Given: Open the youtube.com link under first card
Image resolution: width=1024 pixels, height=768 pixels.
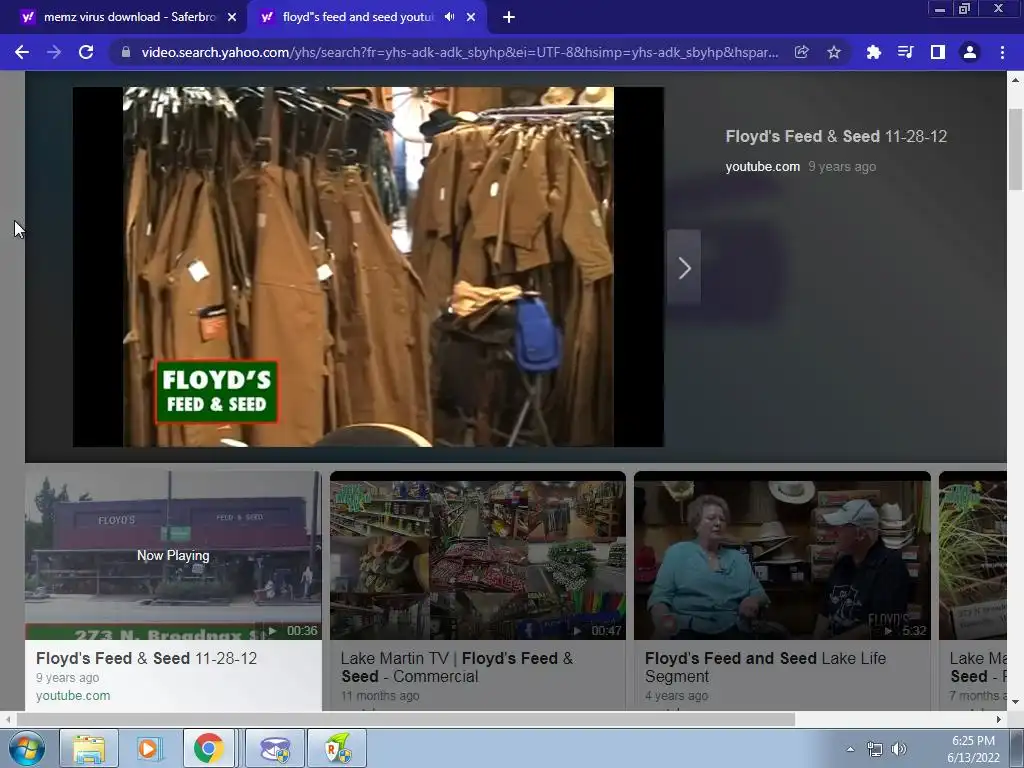Looking at the screenshot, I should [73, 696].
